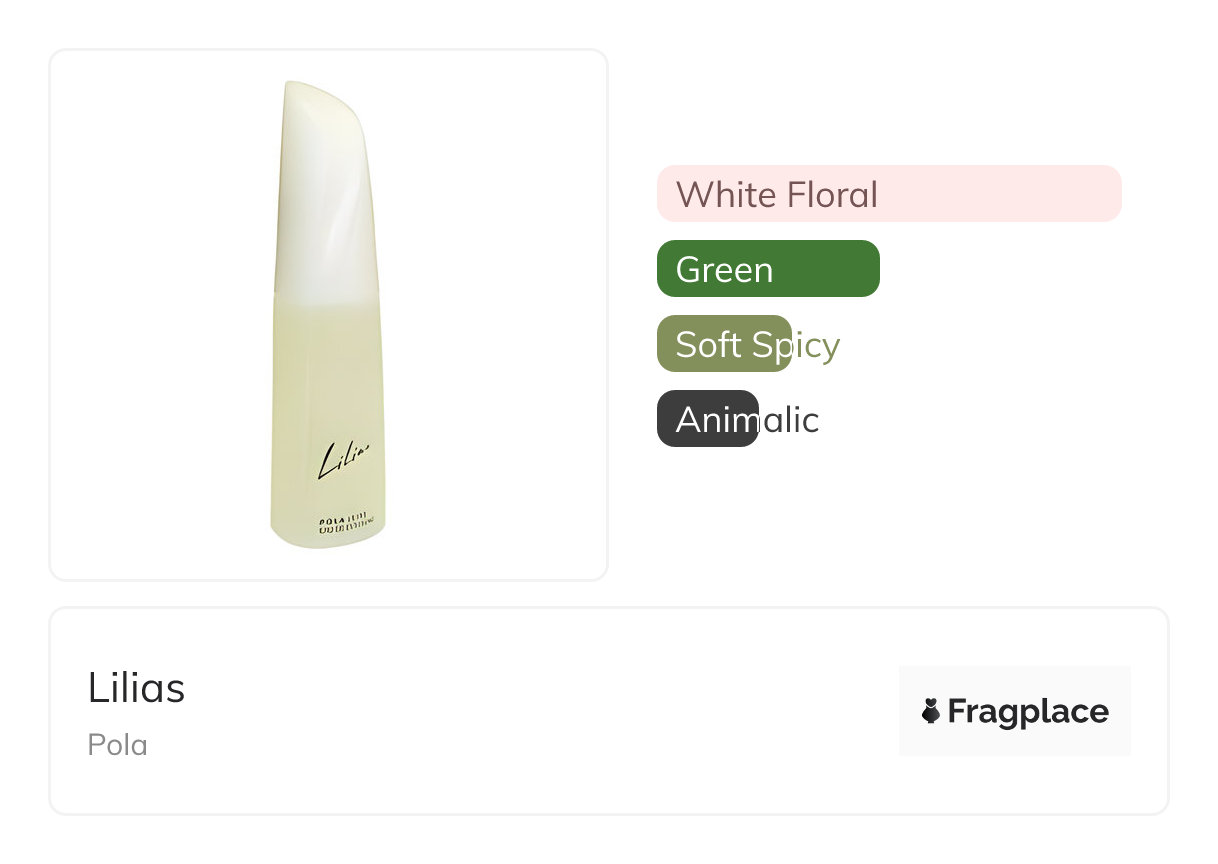Viewport: 1218px width, 864px height.
Task: Click the Lilias perfume name heading
Action: pos(136,688)
